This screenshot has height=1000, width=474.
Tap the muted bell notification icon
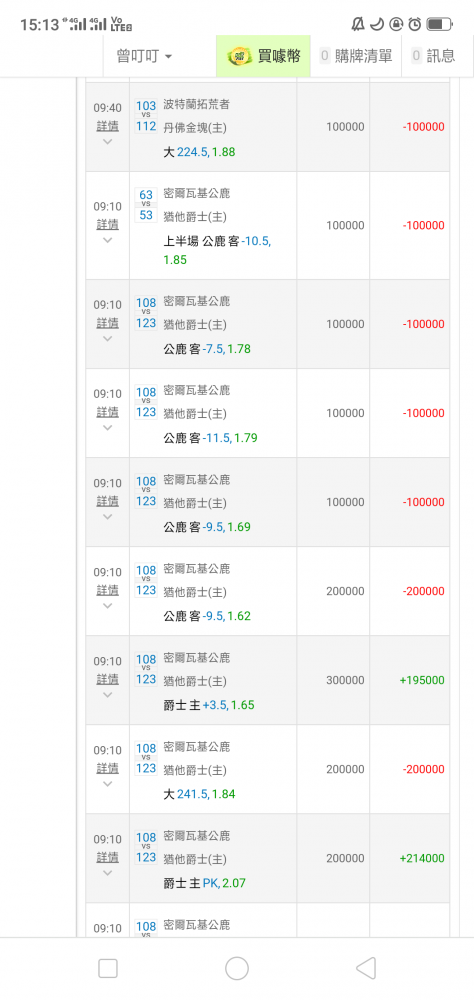(358, 24)
